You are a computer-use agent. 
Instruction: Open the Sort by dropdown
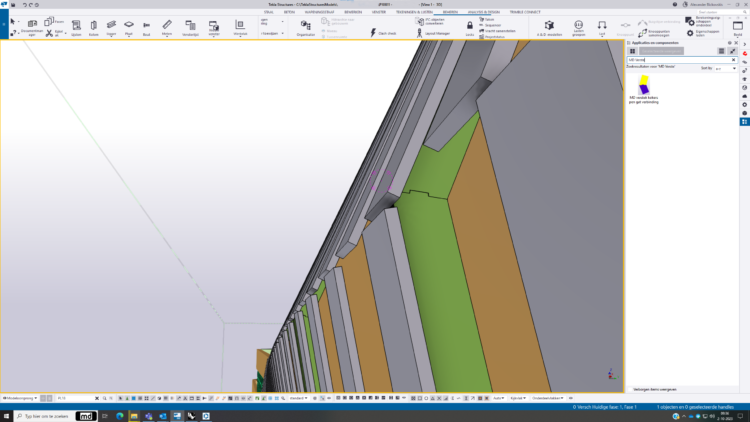coord(725,68)
